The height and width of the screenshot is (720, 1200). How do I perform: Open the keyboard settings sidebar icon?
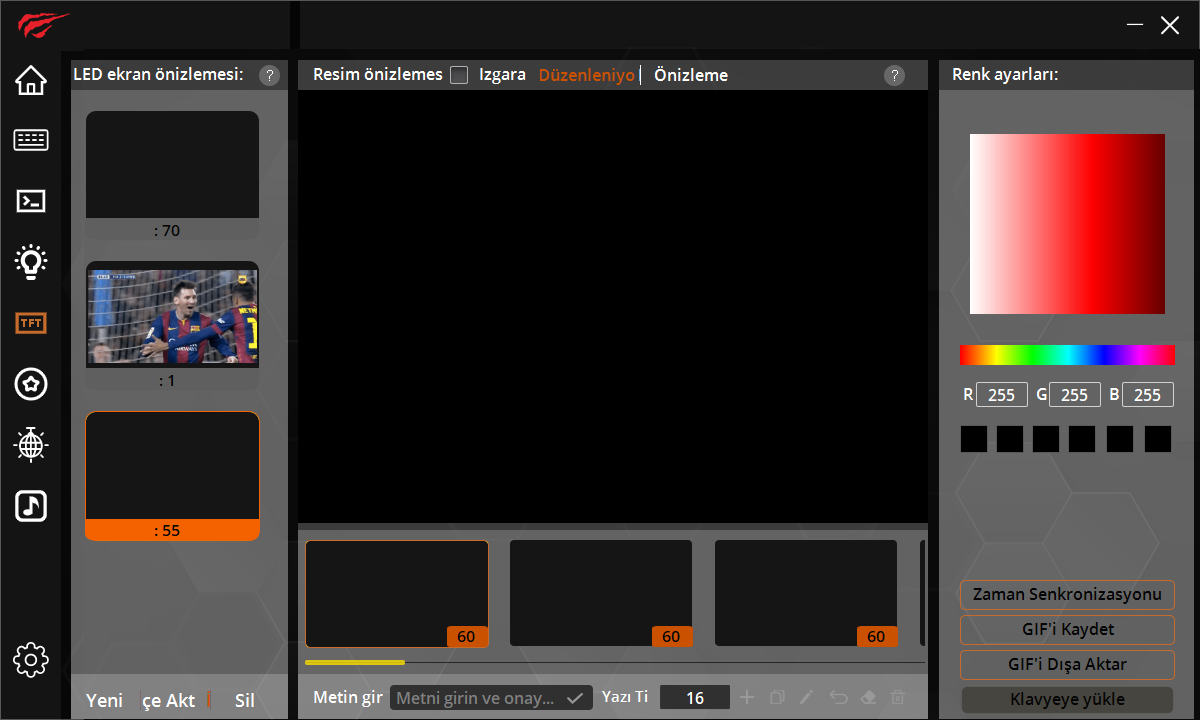click(31, 140)
